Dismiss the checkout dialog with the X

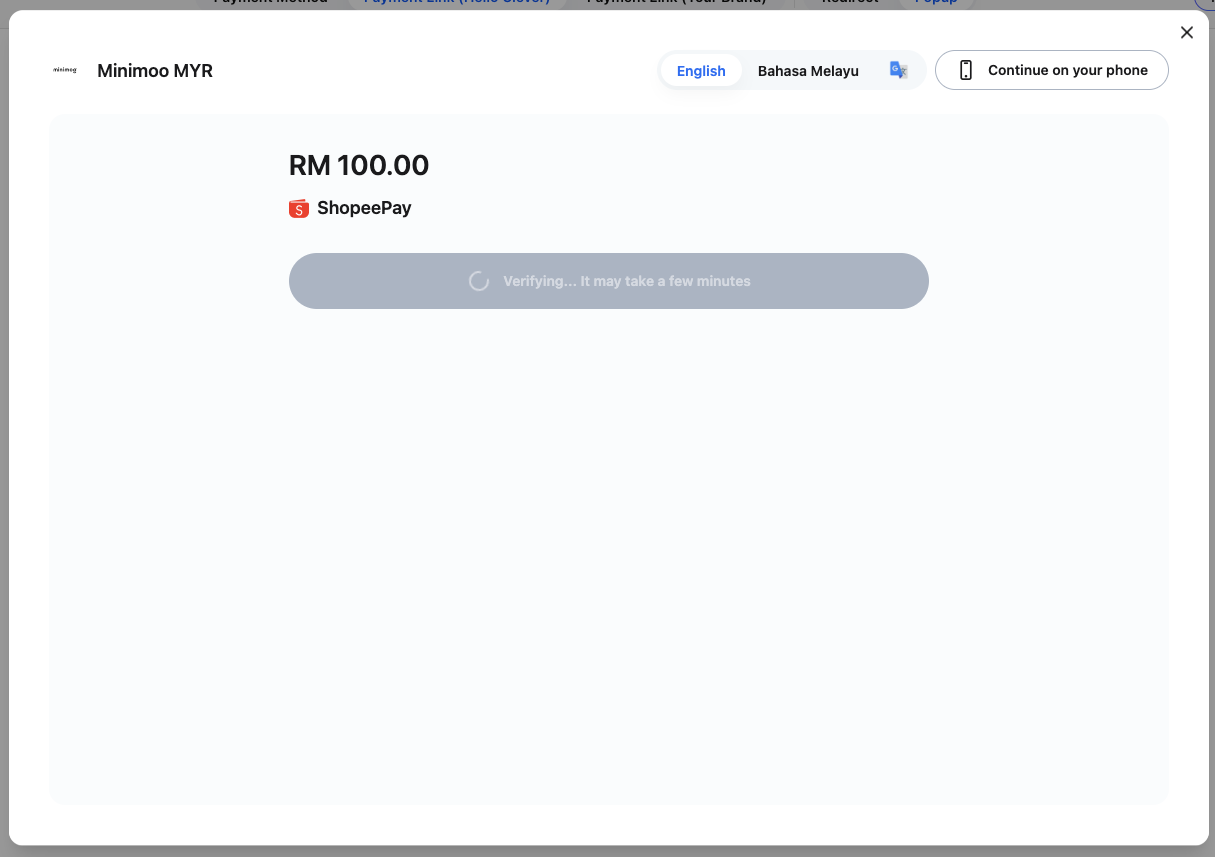click(x=1186, y=32)
